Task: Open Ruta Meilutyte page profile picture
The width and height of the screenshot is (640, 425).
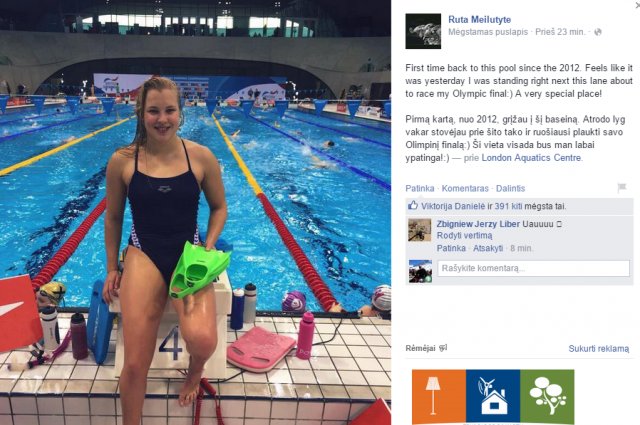Action: tap(423, 31)
